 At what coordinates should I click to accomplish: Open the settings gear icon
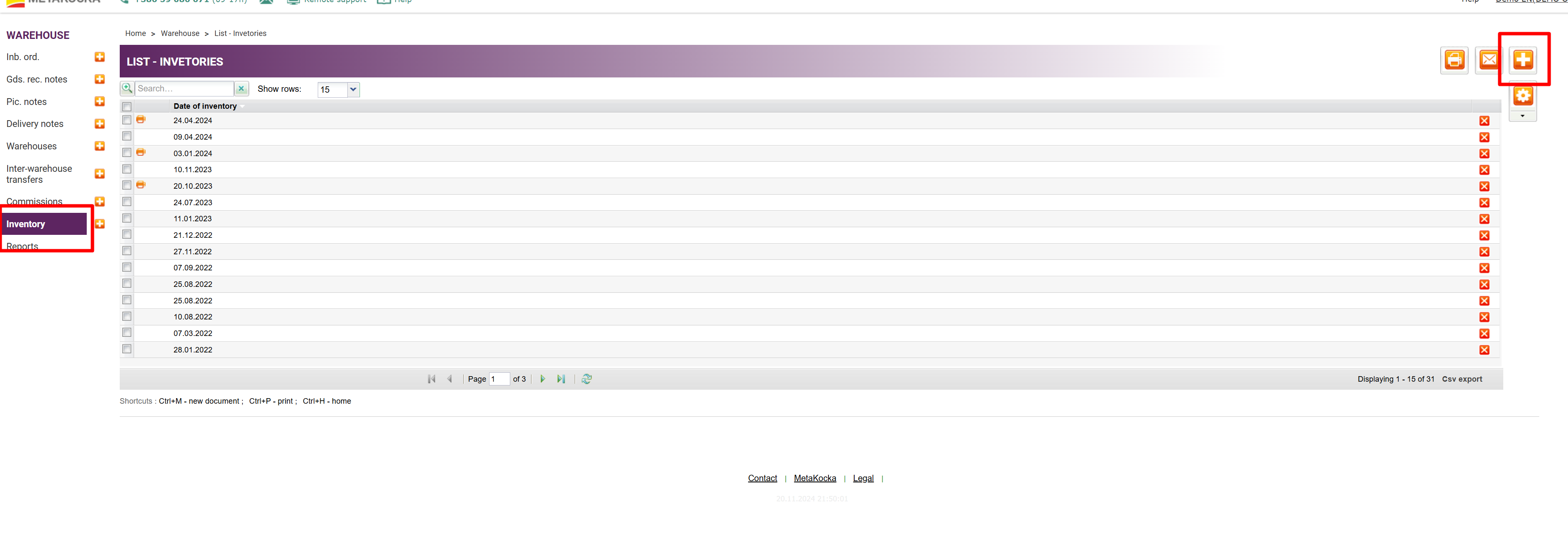coord(1523,95)
